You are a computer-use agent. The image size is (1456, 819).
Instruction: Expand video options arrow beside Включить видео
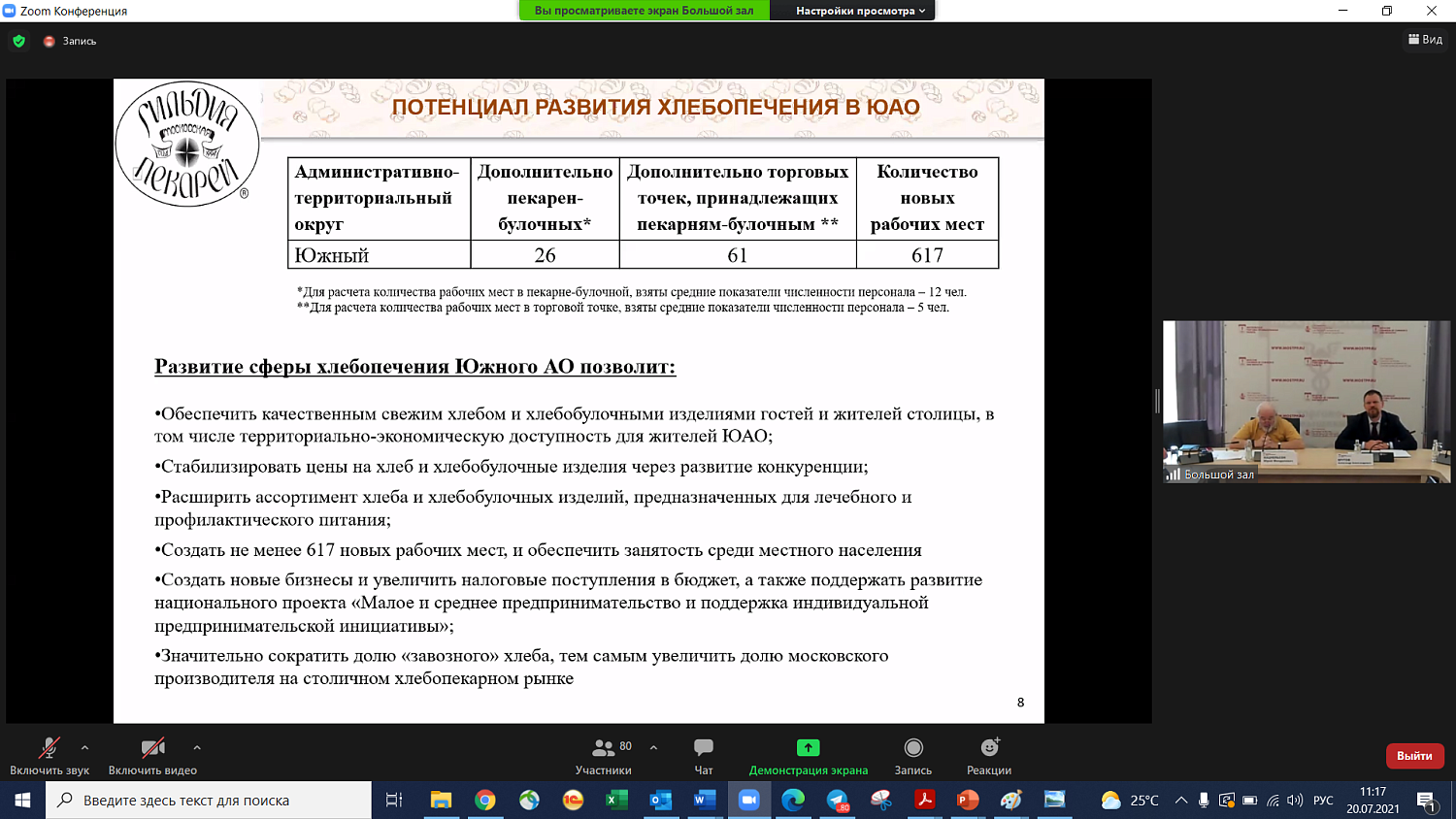[x=197, y=747]
